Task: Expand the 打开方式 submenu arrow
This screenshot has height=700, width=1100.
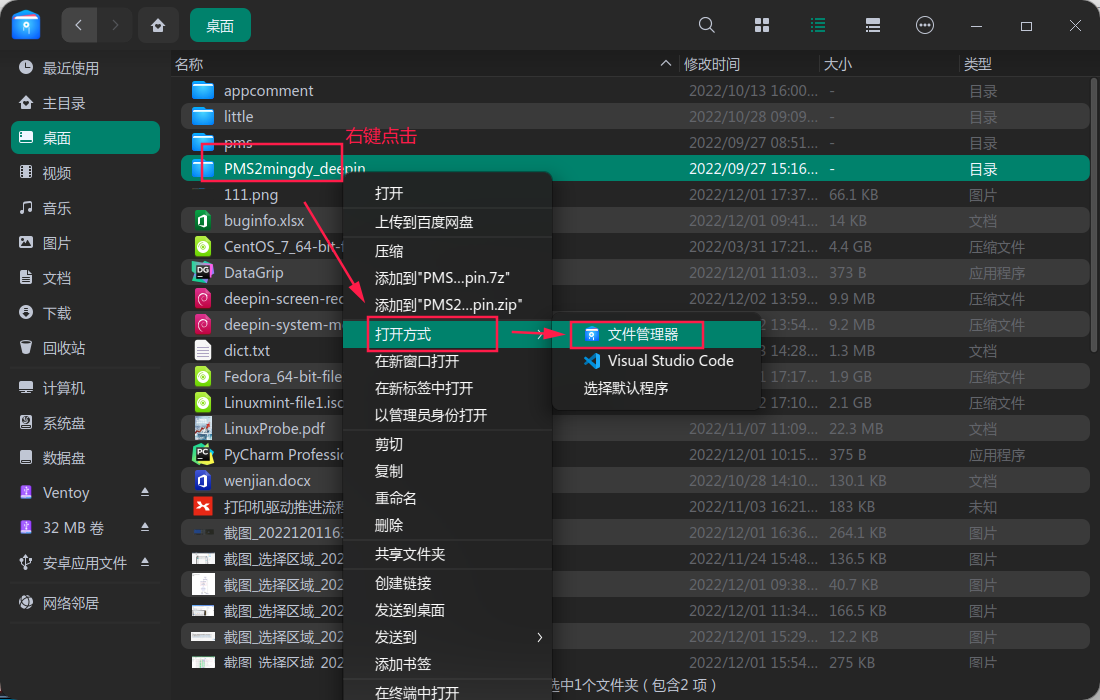Action: pyautogui.click(x=539, y=334)
